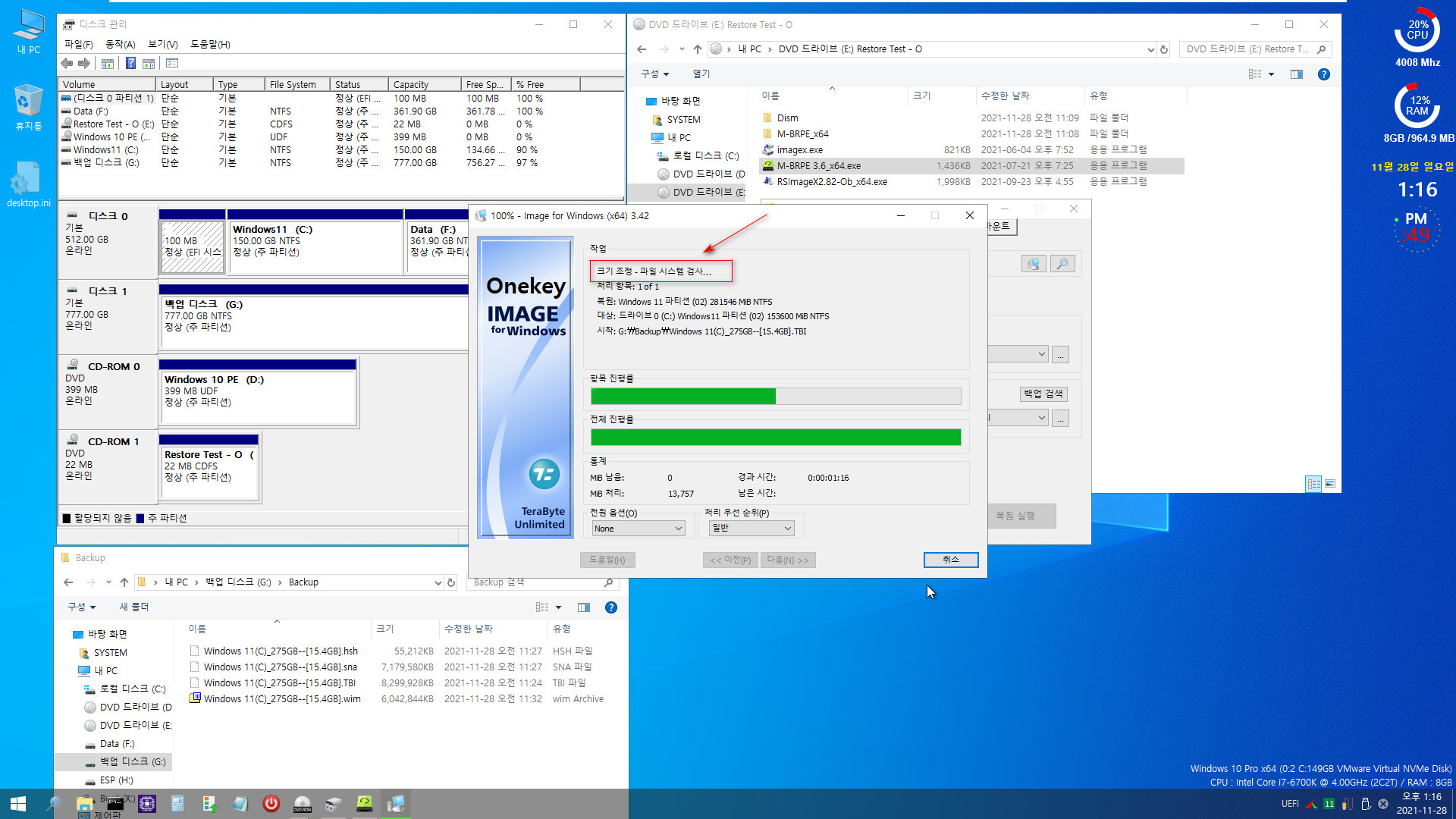Select Data (F:) in Backup explorer tree
The image size is (1456, 819).
tap(117, 744)
